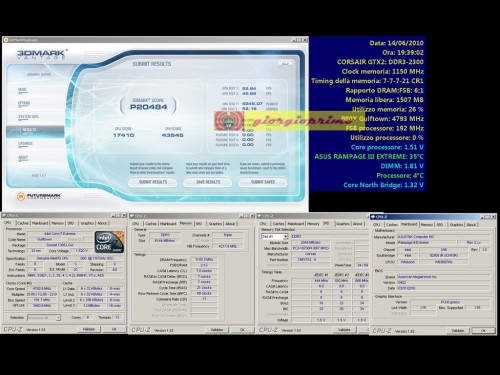Go to SYSTEM INFO in 3DMark sidebar

[x=28, y=117]
